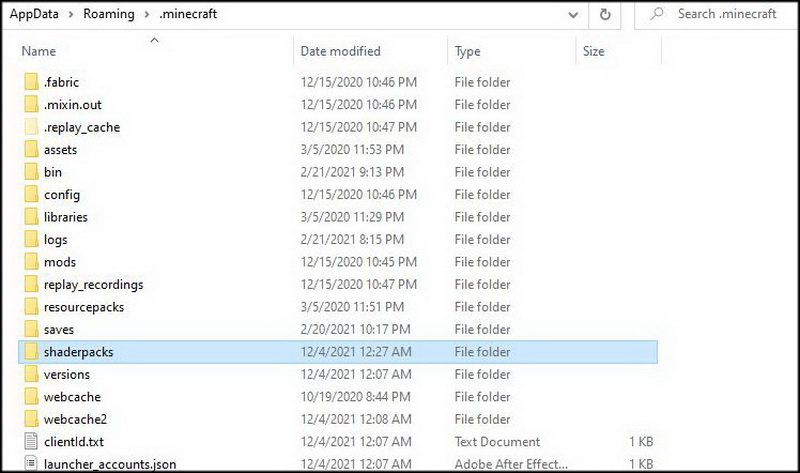This screenshot has width=800, height=473.
Task: Select the assets folder name
Action: tap(60, 150)
